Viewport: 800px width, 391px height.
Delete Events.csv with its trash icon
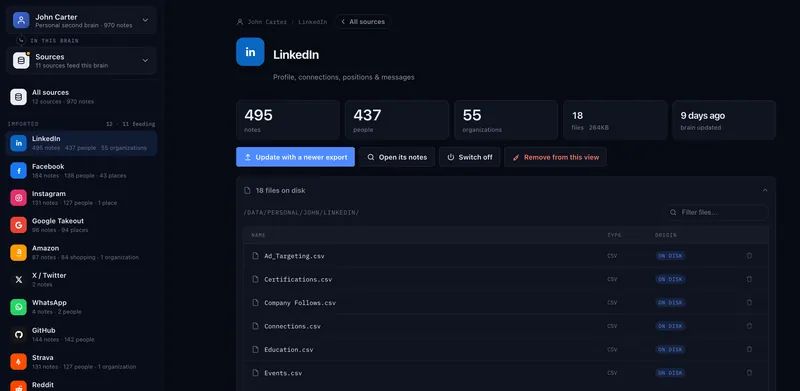(749, 373)
